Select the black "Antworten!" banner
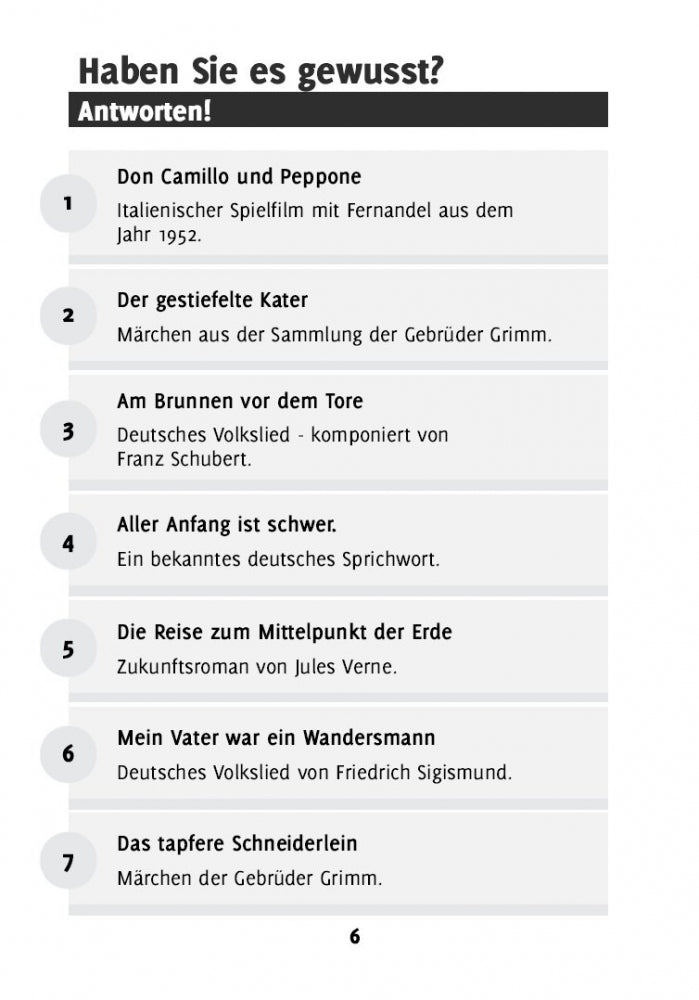699x1000 pixels. pos(338,110)
